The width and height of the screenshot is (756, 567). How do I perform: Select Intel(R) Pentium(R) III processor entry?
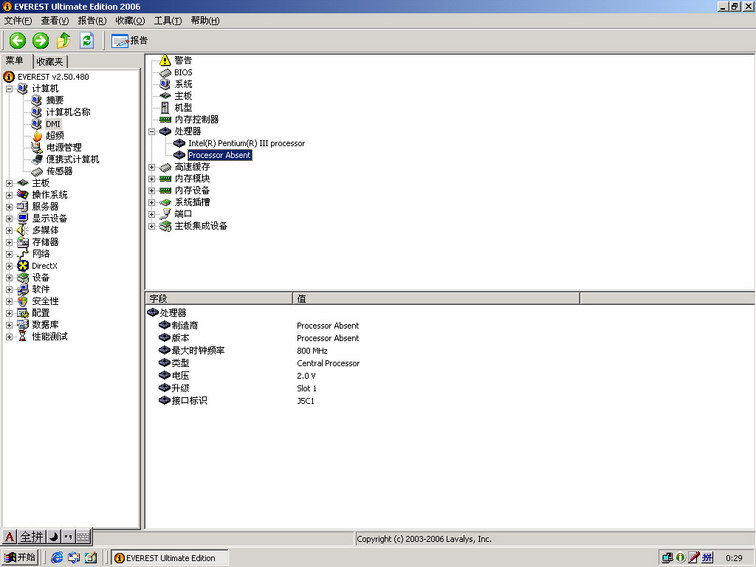[246, 143]
